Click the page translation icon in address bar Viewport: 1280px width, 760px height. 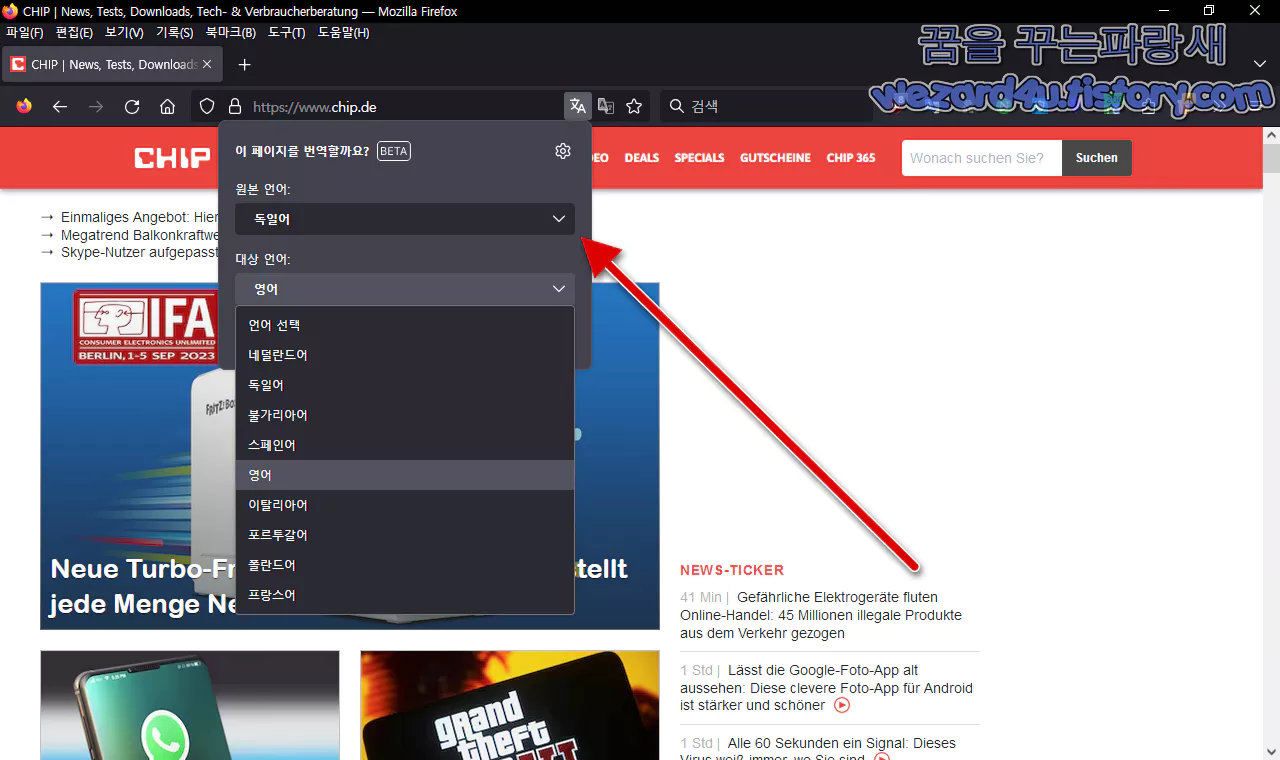[x=577, y=106]
